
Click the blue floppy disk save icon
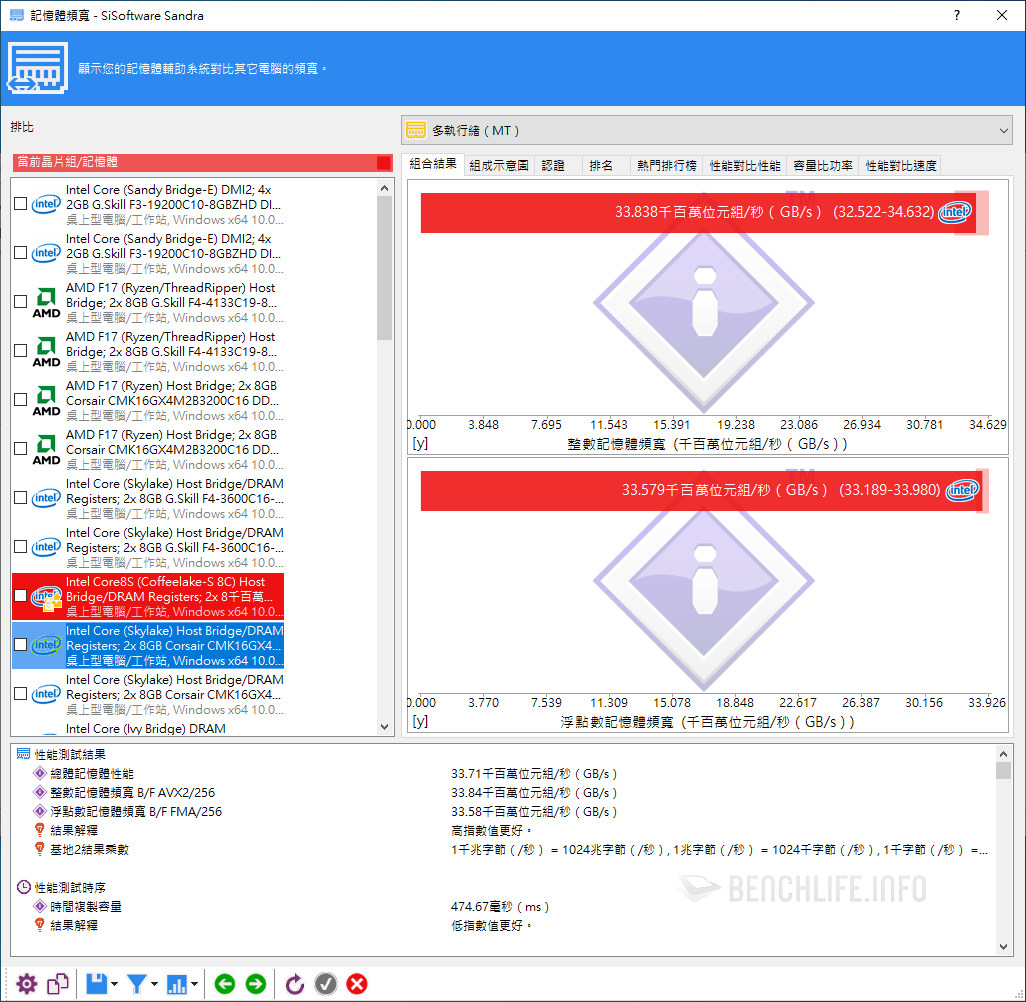96,984
